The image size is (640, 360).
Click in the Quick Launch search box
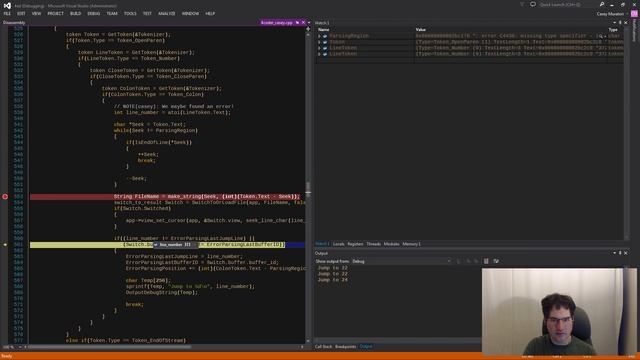(x=568, y=4)
